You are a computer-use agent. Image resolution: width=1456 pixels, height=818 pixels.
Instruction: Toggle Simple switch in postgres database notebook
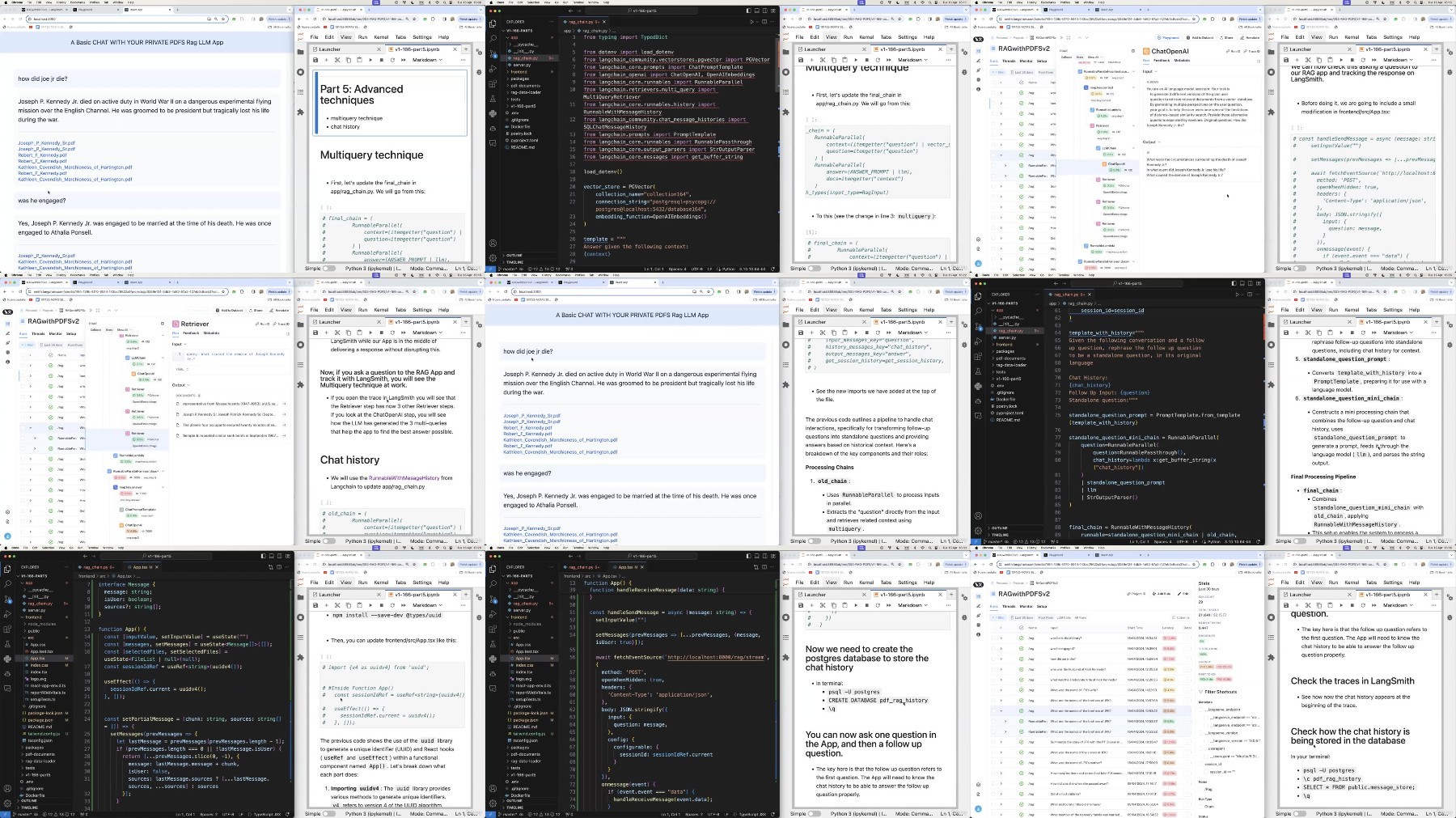tap(815, 814)
